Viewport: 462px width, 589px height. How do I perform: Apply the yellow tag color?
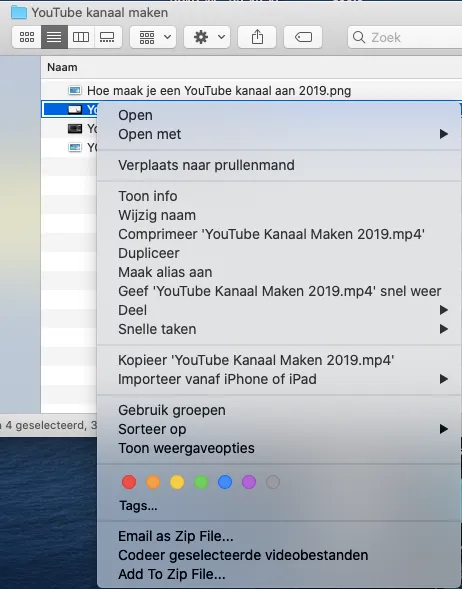tap(177, 482)
